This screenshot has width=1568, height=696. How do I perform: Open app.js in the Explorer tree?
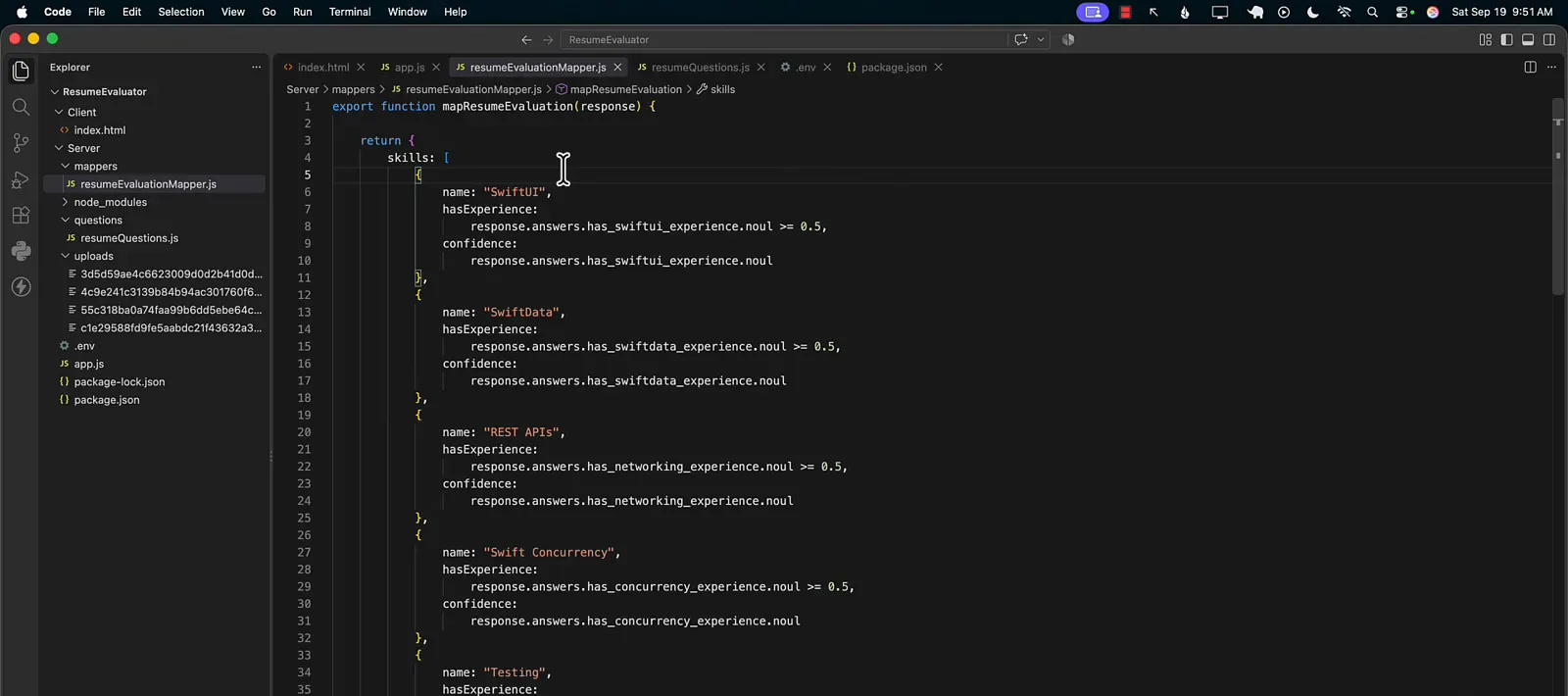click(x=88, y=364)
